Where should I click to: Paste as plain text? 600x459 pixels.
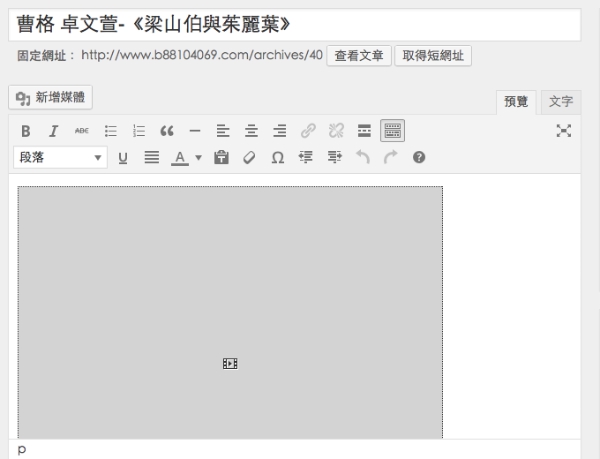click(222, 157)
